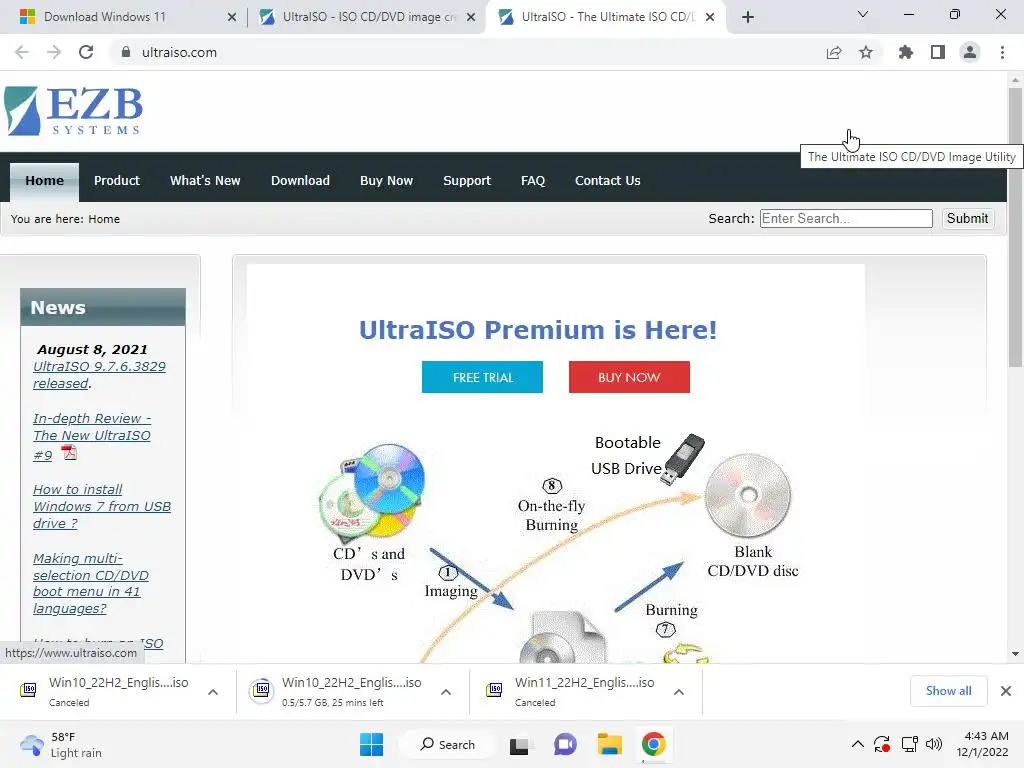Open the share page icon

click(x=833, y=52)
